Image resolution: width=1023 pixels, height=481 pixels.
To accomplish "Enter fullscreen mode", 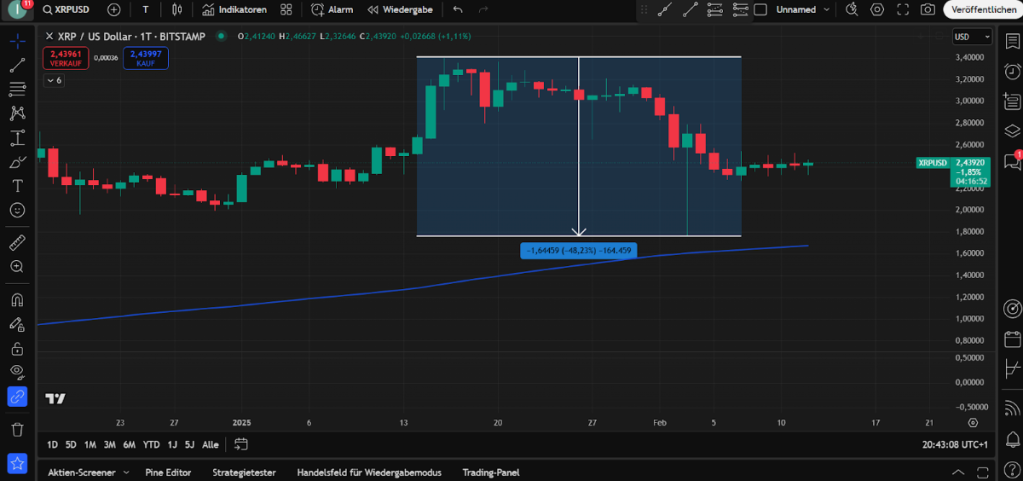I will pyautogui.click(x=903, y=10).
